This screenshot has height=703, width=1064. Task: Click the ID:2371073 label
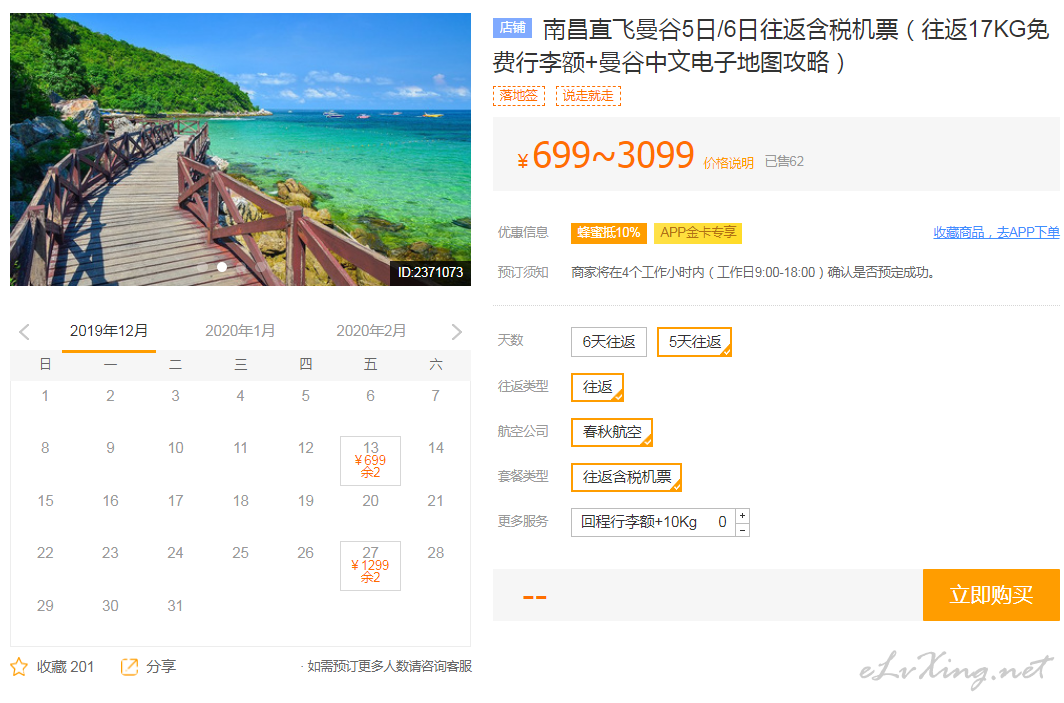pyautogui.click(x=430, y=272)
